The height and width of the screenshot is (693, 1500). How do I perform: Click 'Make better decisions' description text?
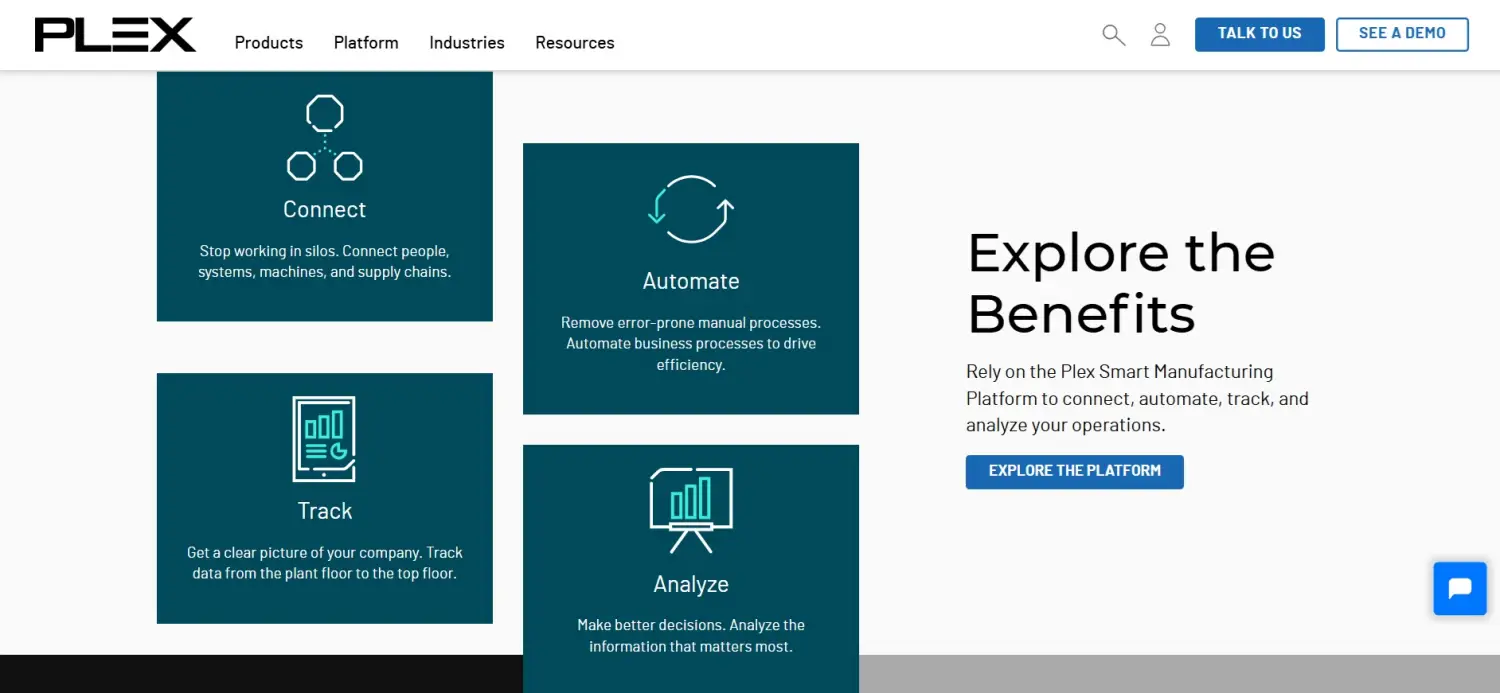[x=691, y=636]
